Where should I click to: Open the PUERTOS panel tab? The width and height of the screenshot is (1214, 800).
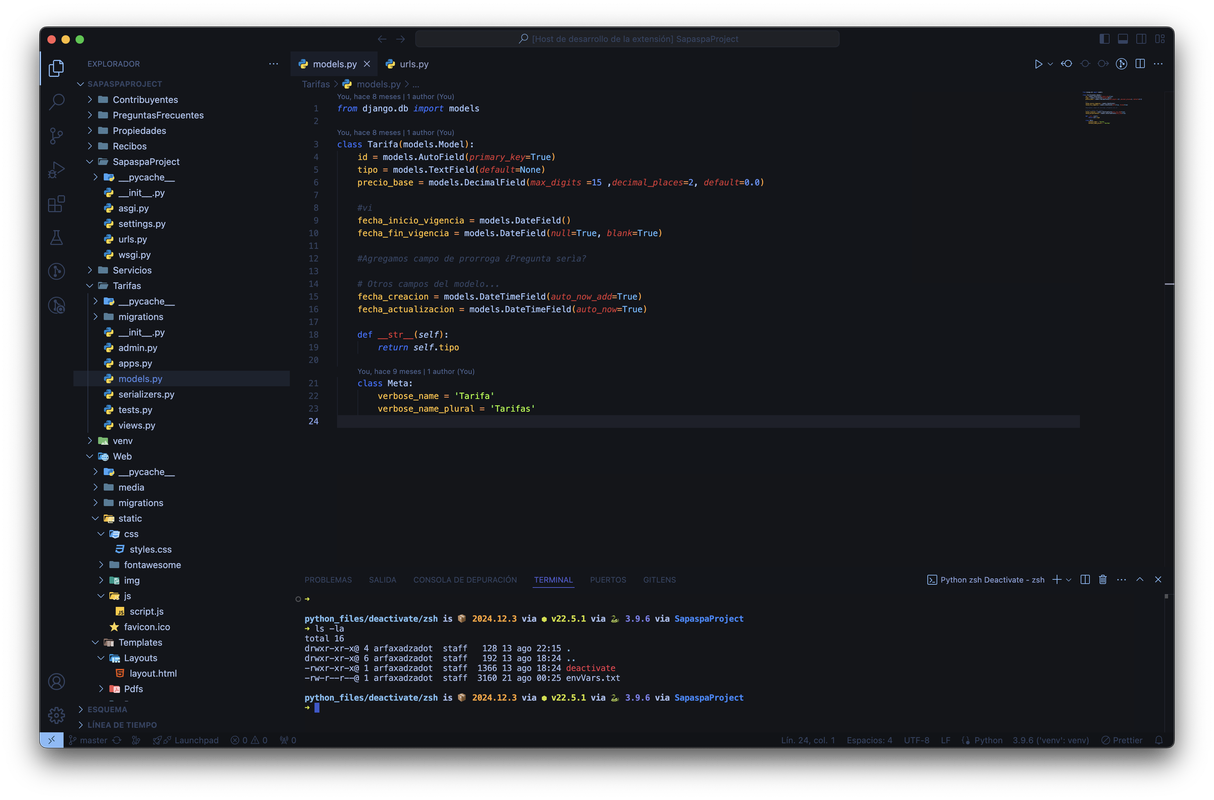point(608,580)
